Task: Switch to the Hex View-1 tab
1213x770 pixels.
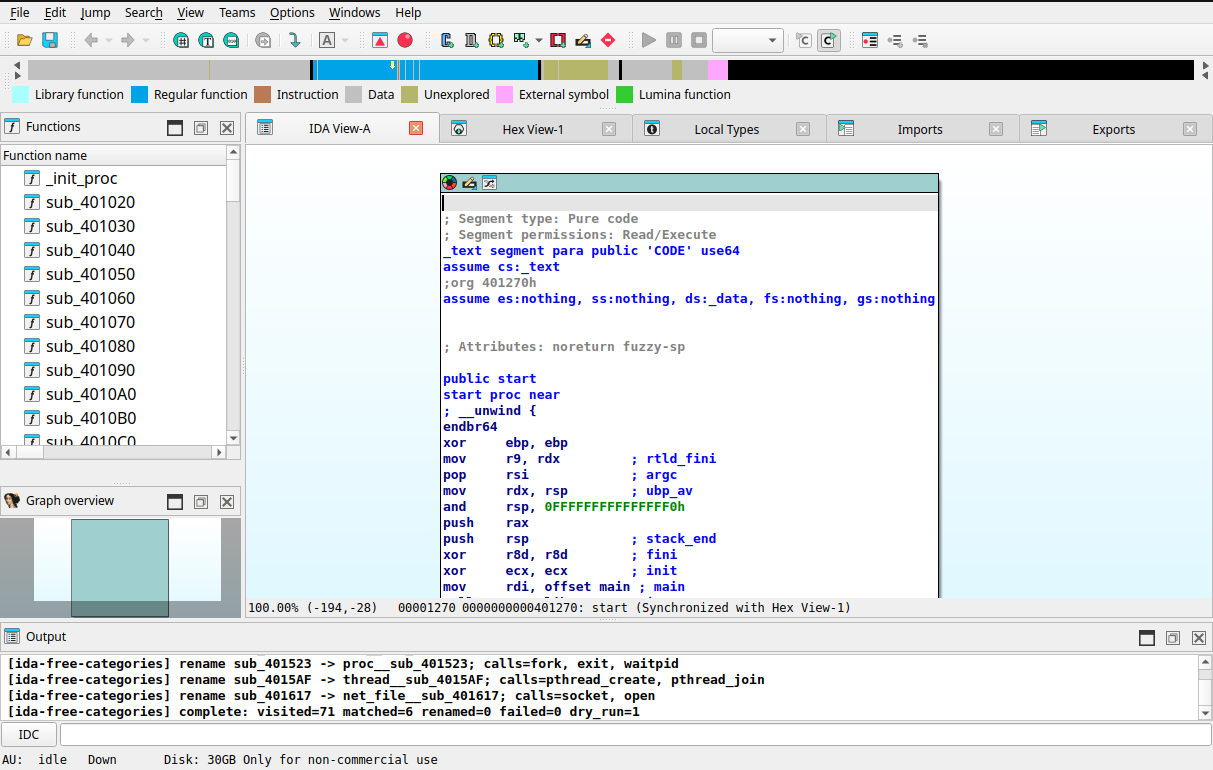Action: [533, 129]
